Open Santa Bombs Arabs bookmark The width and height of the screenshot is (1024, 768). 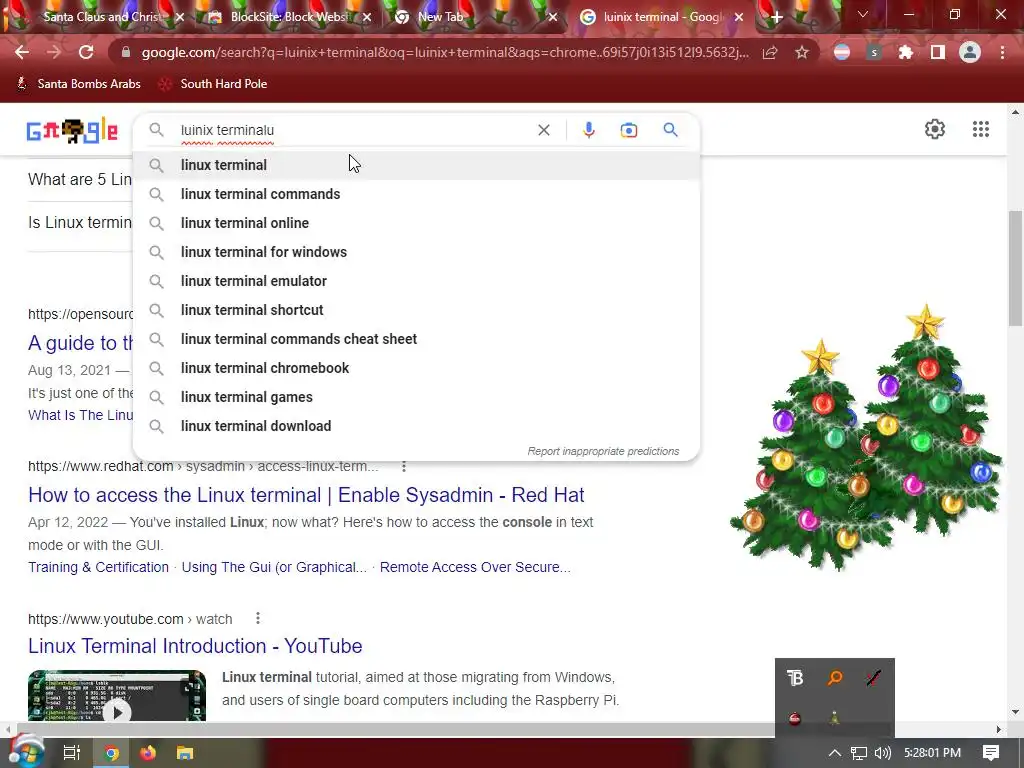[x=78, y=84]
